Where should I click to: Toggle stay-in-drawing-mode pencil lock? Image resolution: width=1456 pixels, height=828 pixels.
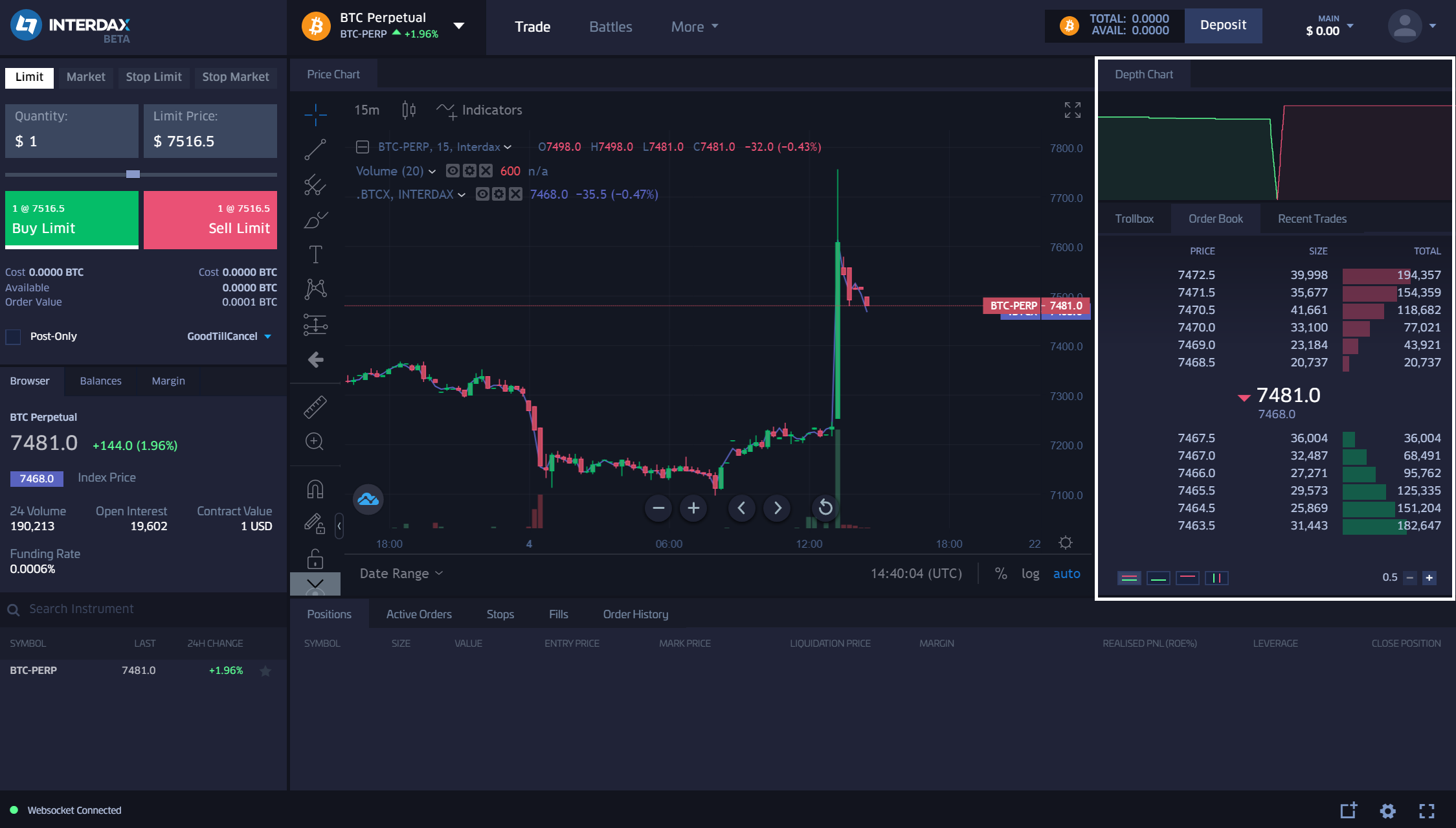pos(315,524)
